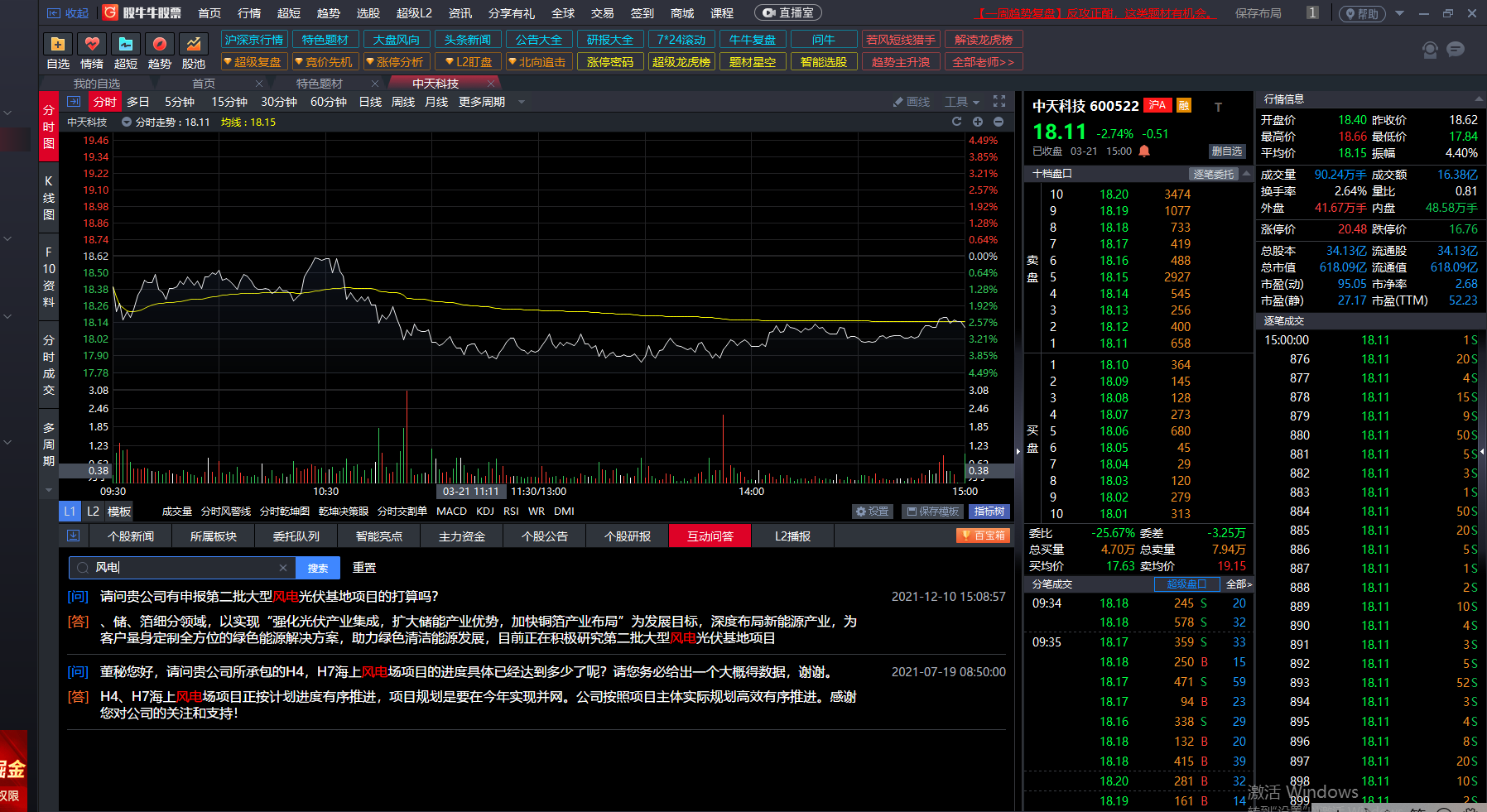The width and height of the screenshot is (1487, 812).
Task: Toggle the 指标树 indicator tree
Action: click(989, 512)
